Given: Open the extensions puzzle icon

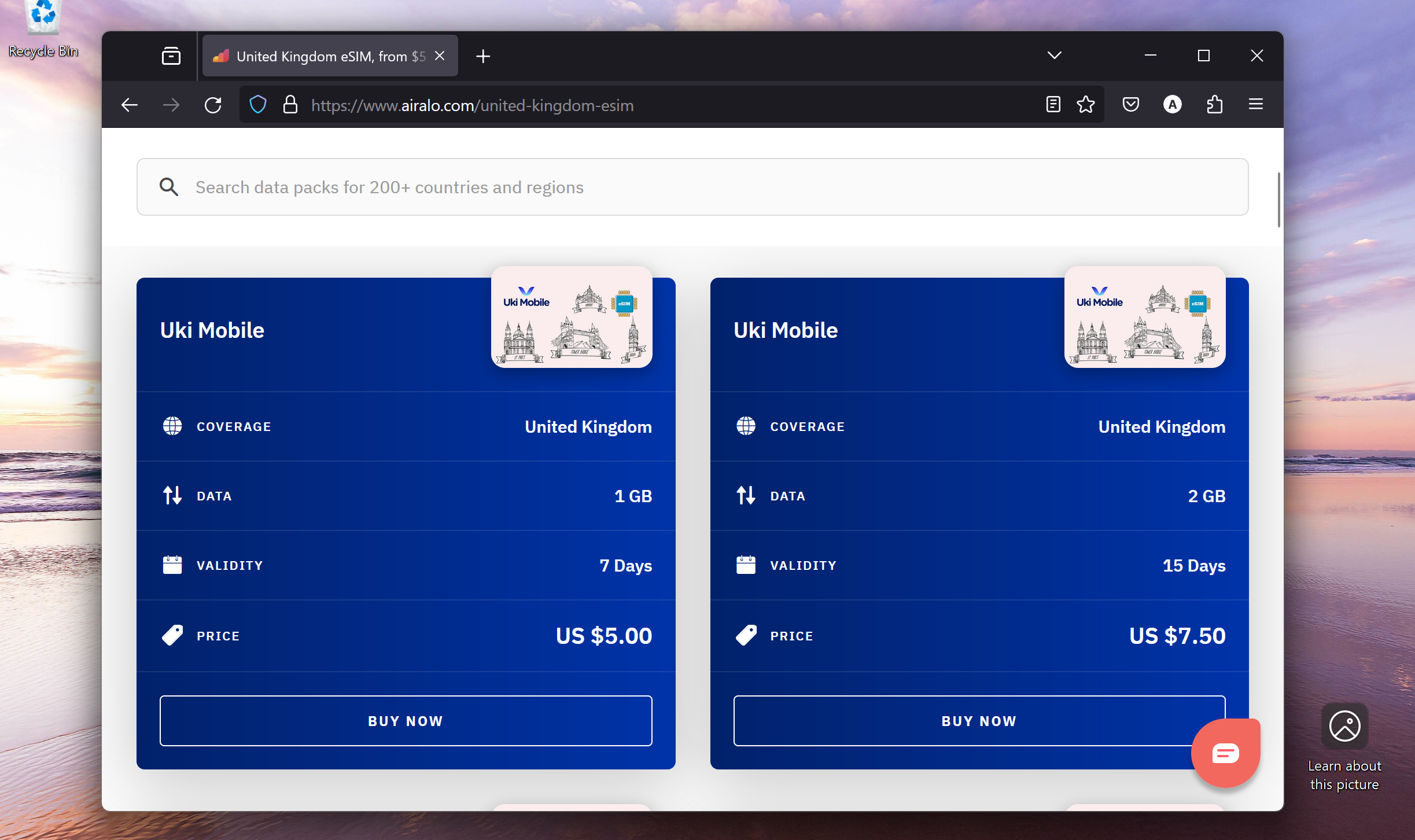Looking at the screenshot, I should pos(1214,104).
